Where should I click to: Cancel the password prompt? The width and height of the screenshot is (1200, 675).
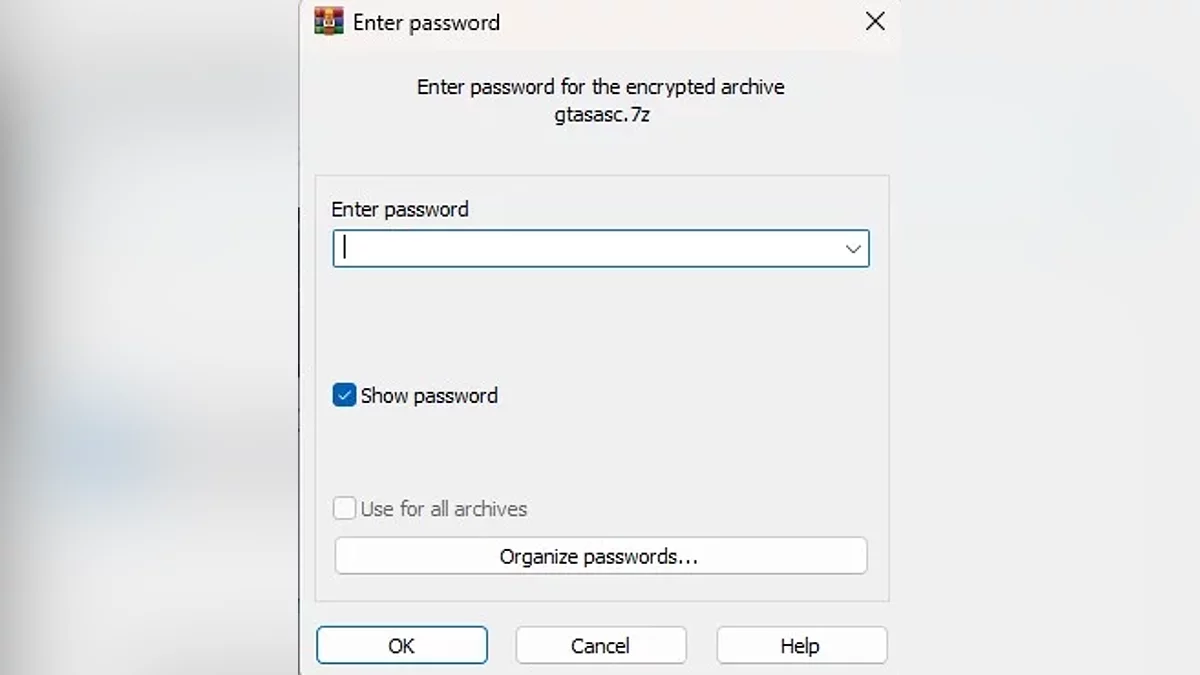600,646
